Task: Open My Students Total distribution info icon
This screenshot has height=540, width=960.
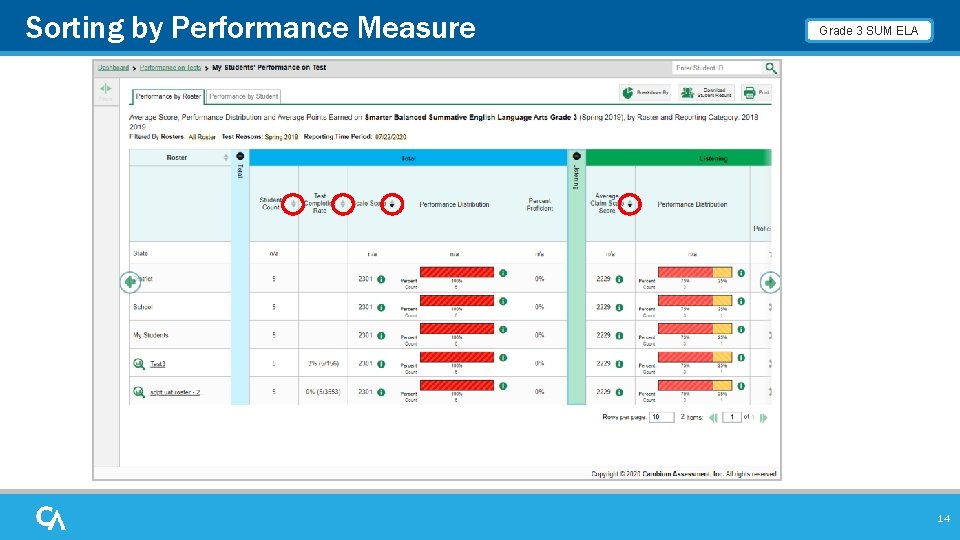Action: (x=503, y=329)
